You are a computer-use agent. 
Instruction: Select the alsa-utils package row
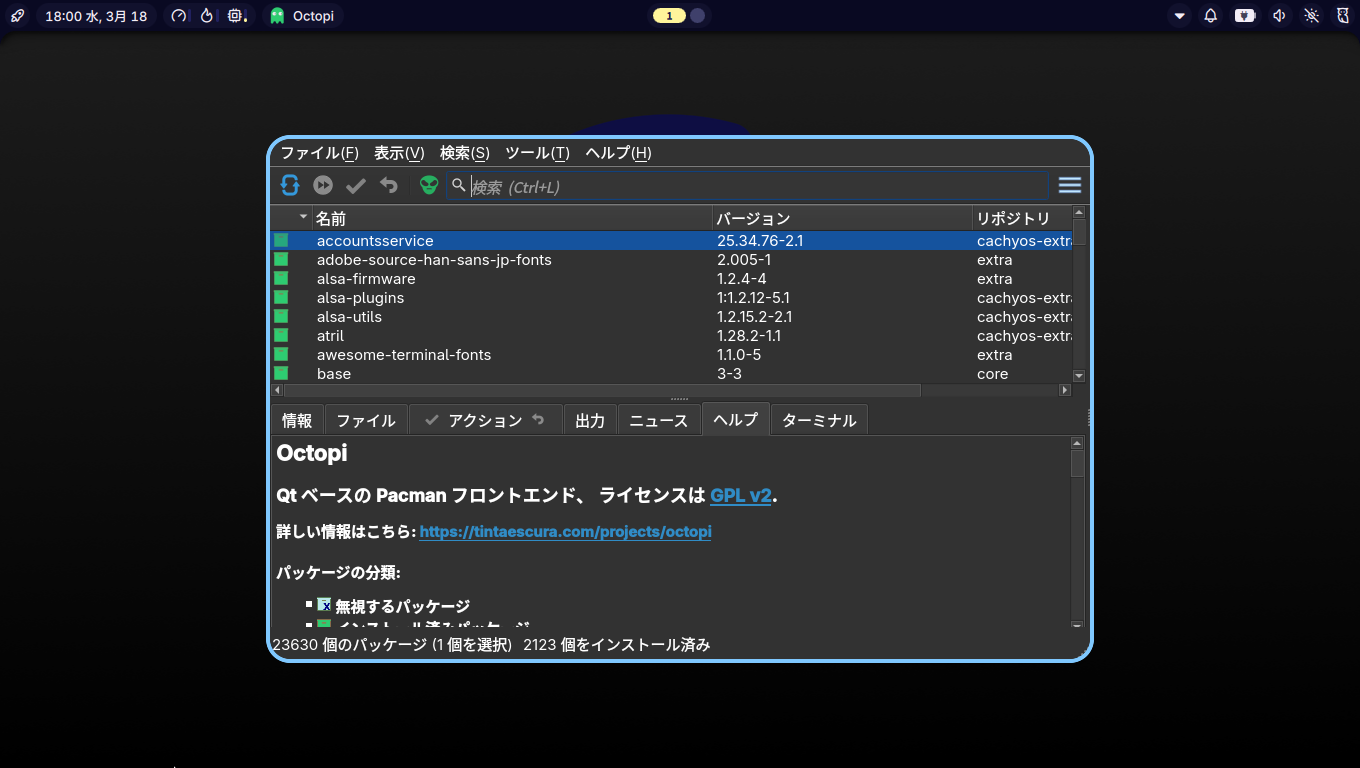pyautogui.click(x=349, y=317)
